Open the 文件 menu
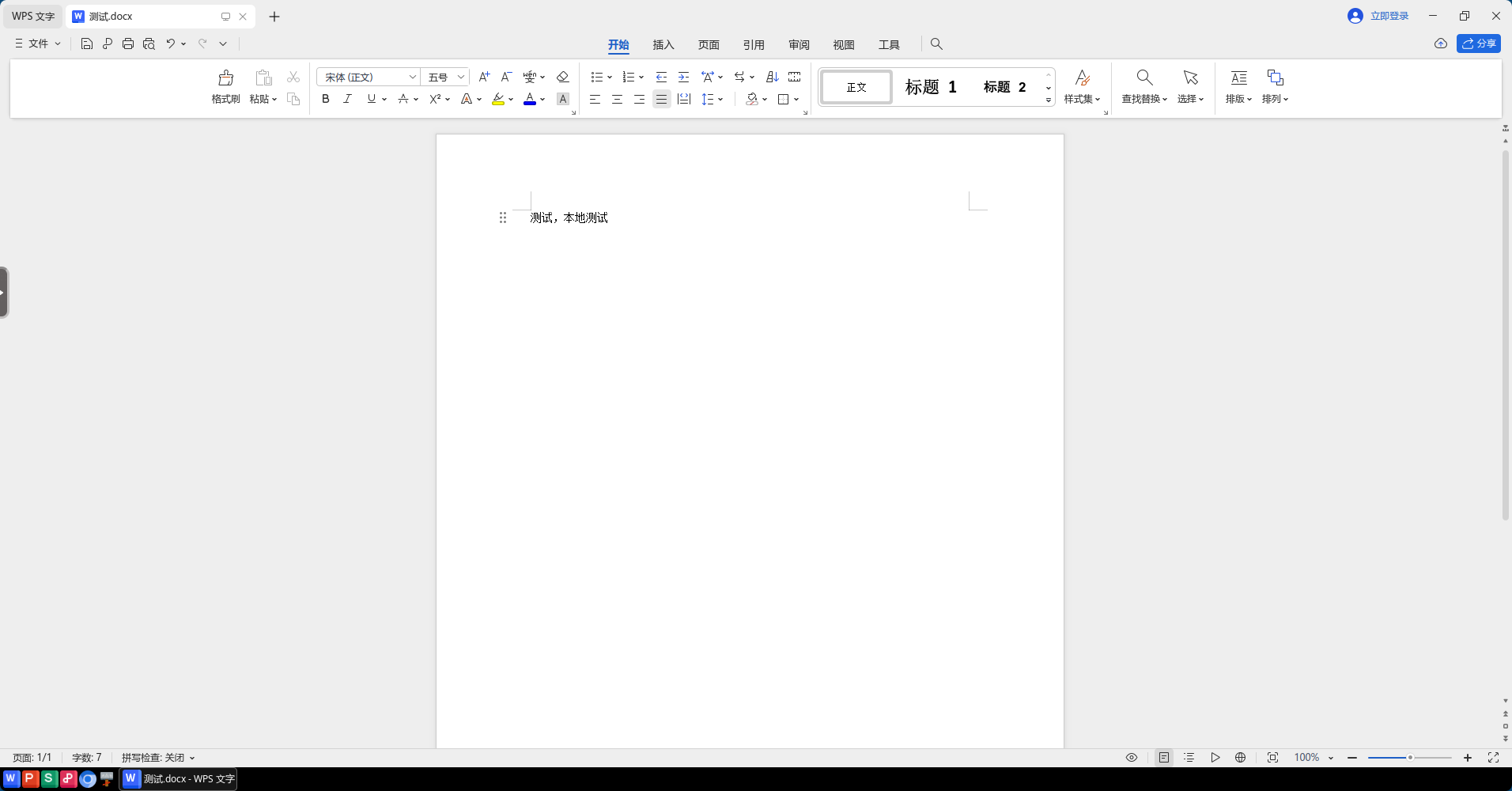The width and height of the screenshot is (1512, 791). tap(38, 44)
